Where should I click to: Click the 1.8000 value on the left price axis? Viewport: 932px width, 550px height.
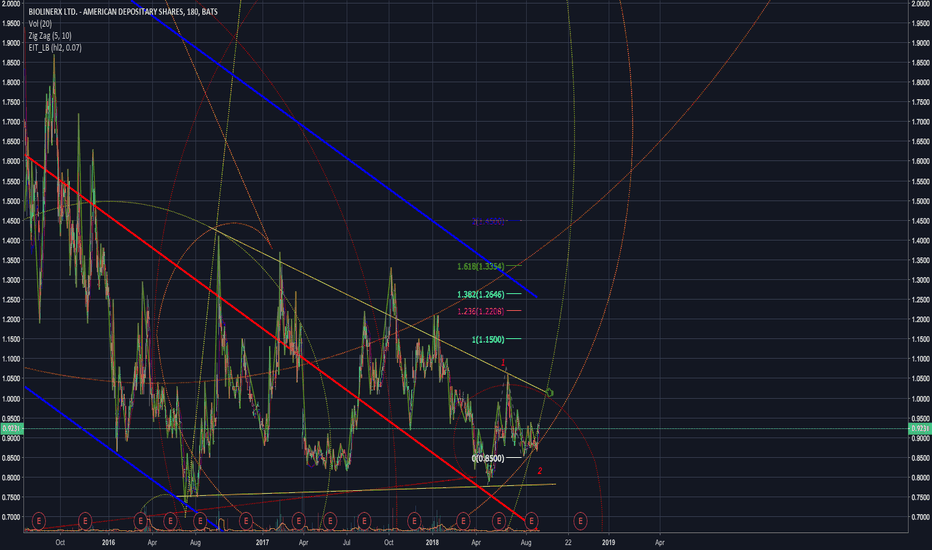(11, 83)
